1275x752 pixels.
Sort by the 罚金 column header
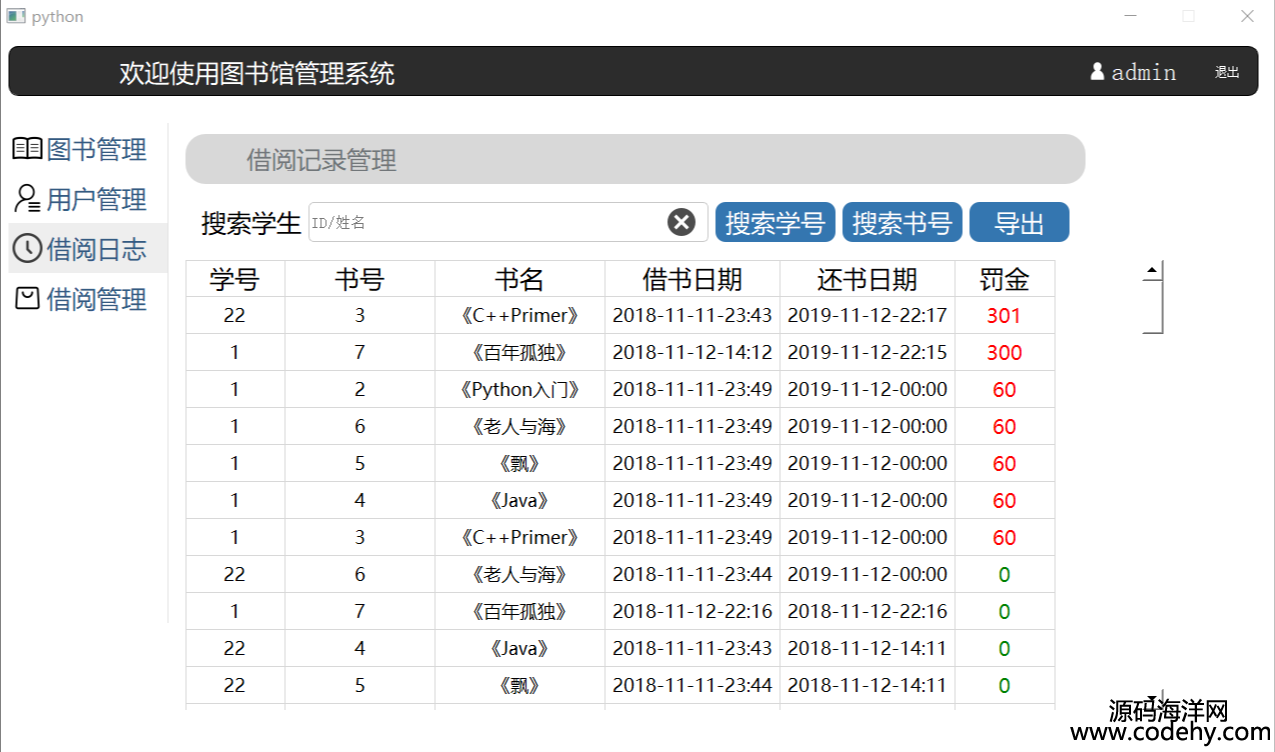[1004, 279]
